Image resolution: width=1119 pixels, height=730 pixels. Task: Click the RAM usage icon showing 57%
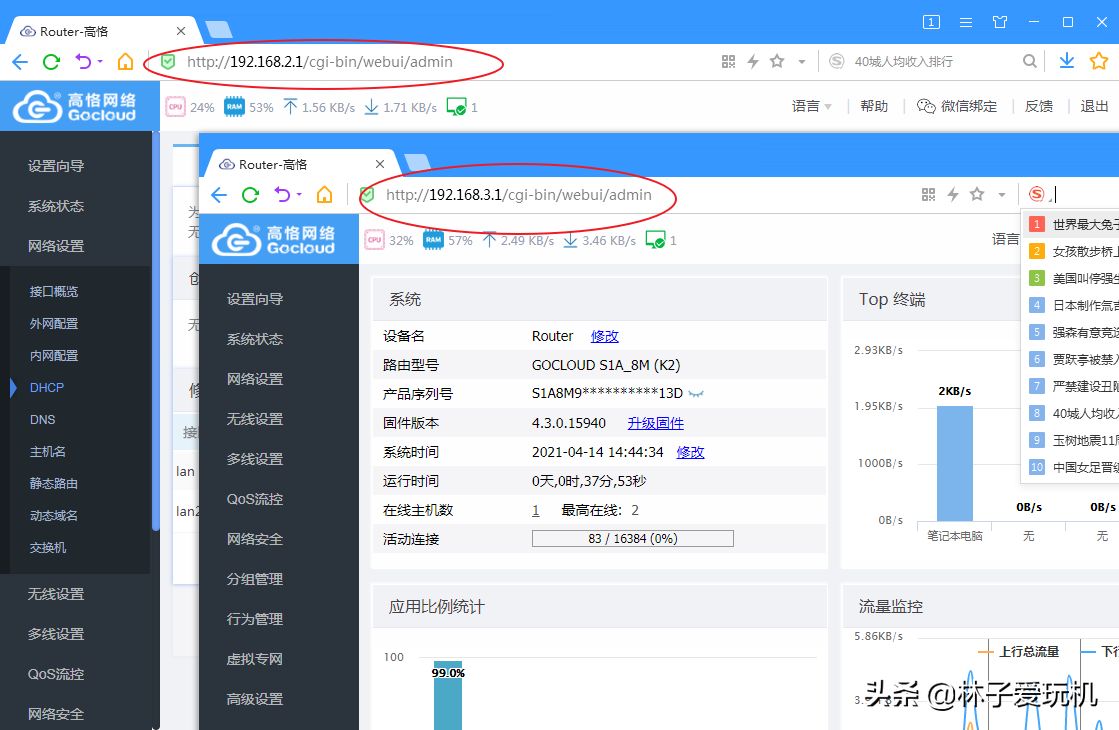point(433,240)
